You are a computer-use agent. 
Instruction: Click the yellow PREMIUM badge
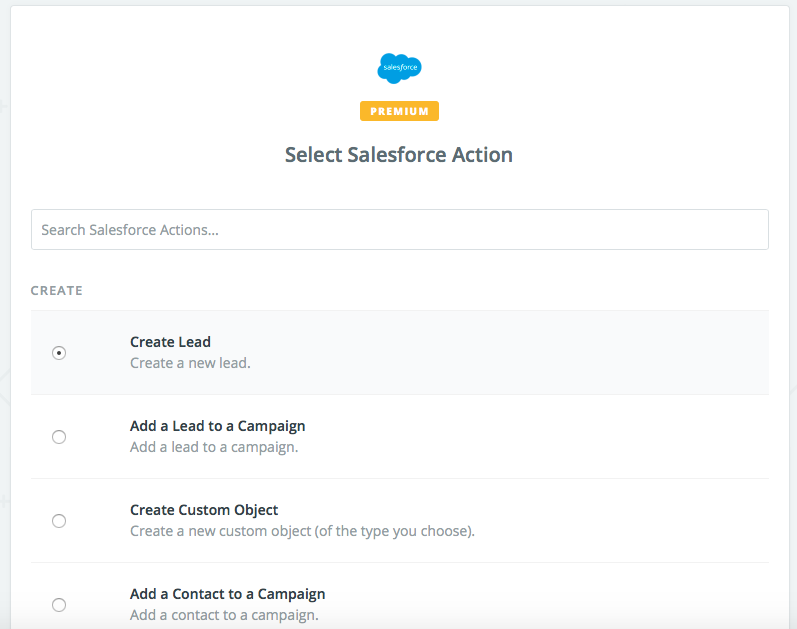click(399, 111)
